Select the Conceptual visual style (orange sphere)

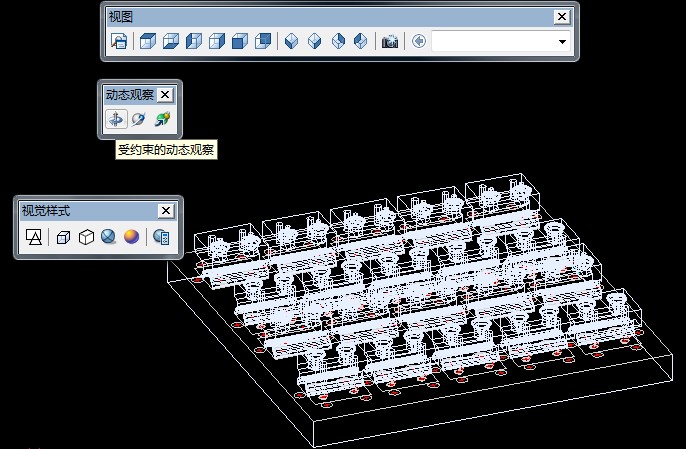(x=131, y=237)
